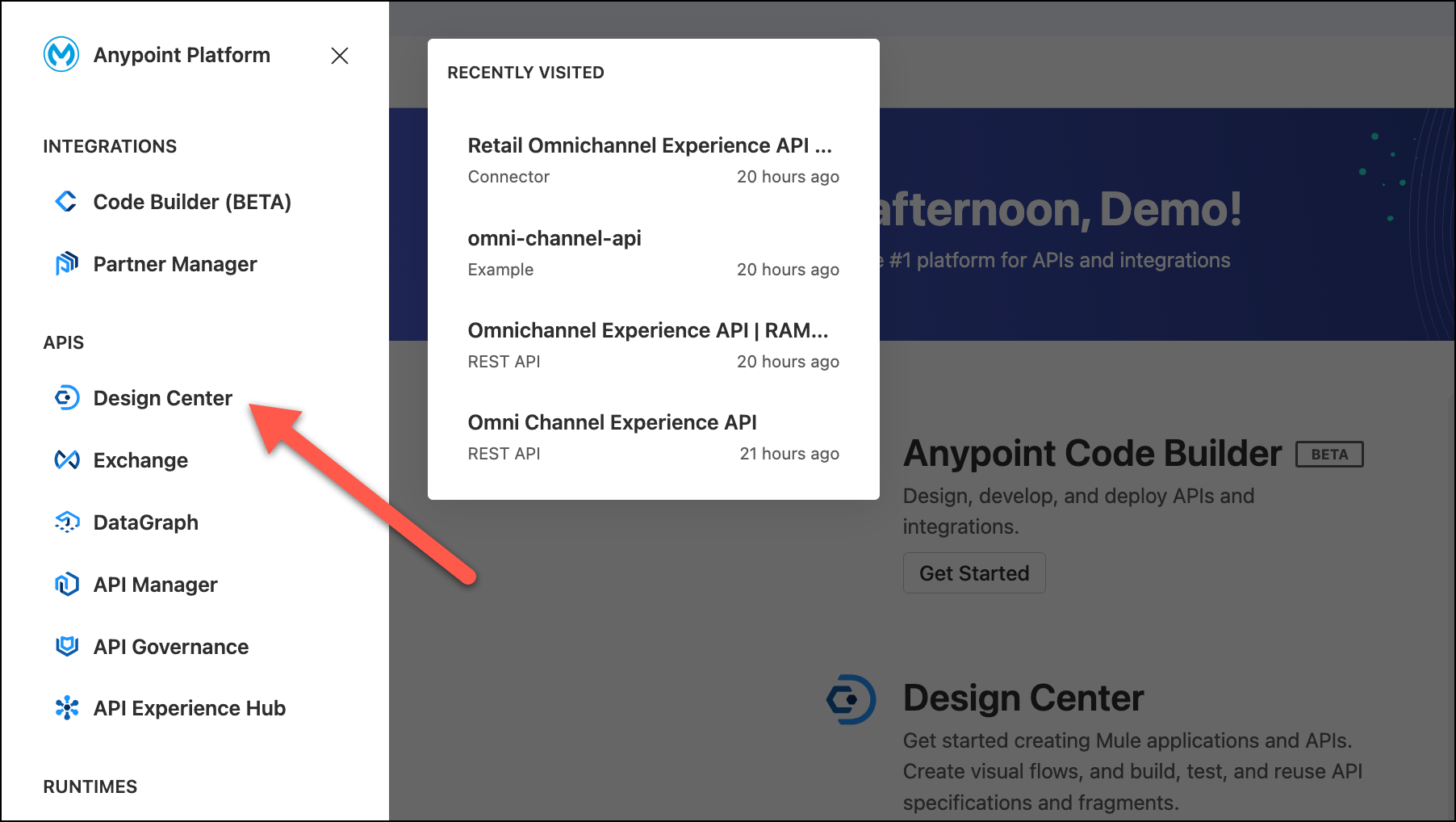Open the Omni Channel Experience API entry
The height and width of the screenshot is (822, 1456).
(x=612, y=423)
